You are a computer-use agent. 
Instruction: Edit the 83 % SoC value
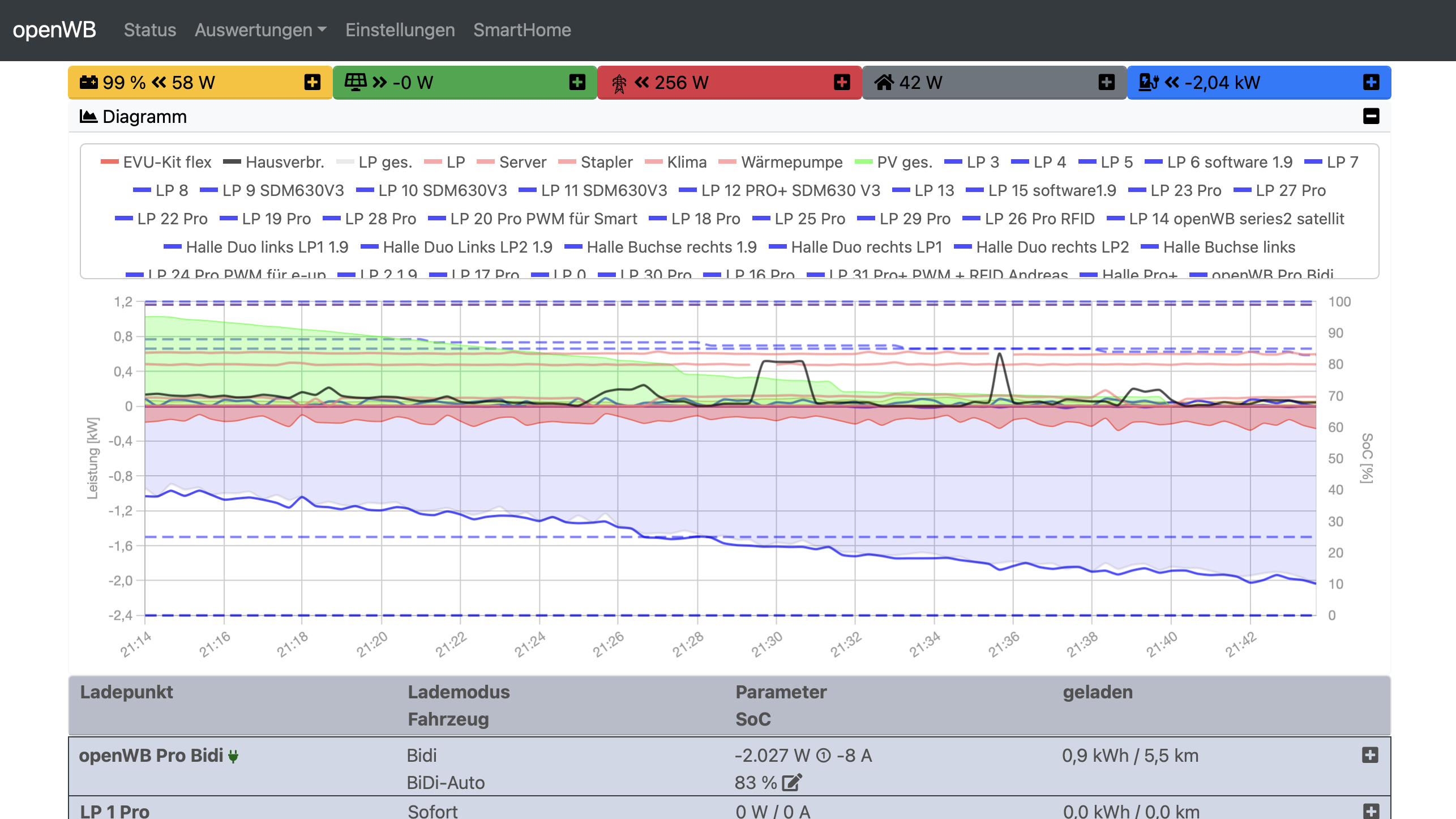click(791, 782)
